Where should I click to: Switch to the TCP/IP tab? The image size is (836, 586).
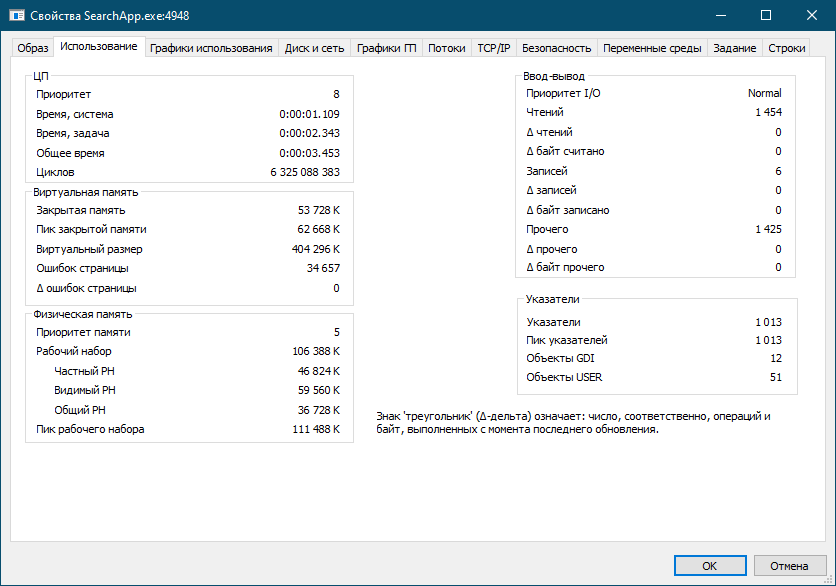pos(494,48)
